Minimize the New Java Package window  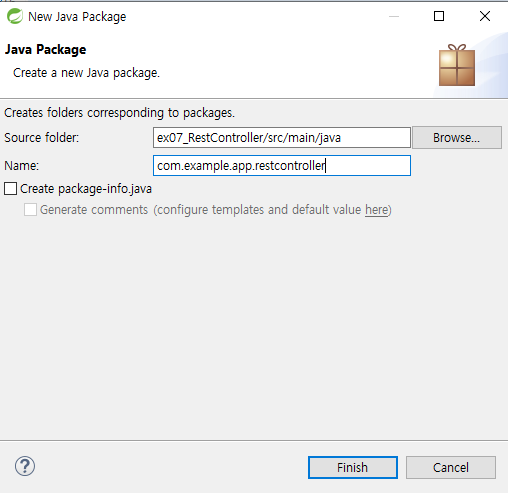tap(394, 16)
